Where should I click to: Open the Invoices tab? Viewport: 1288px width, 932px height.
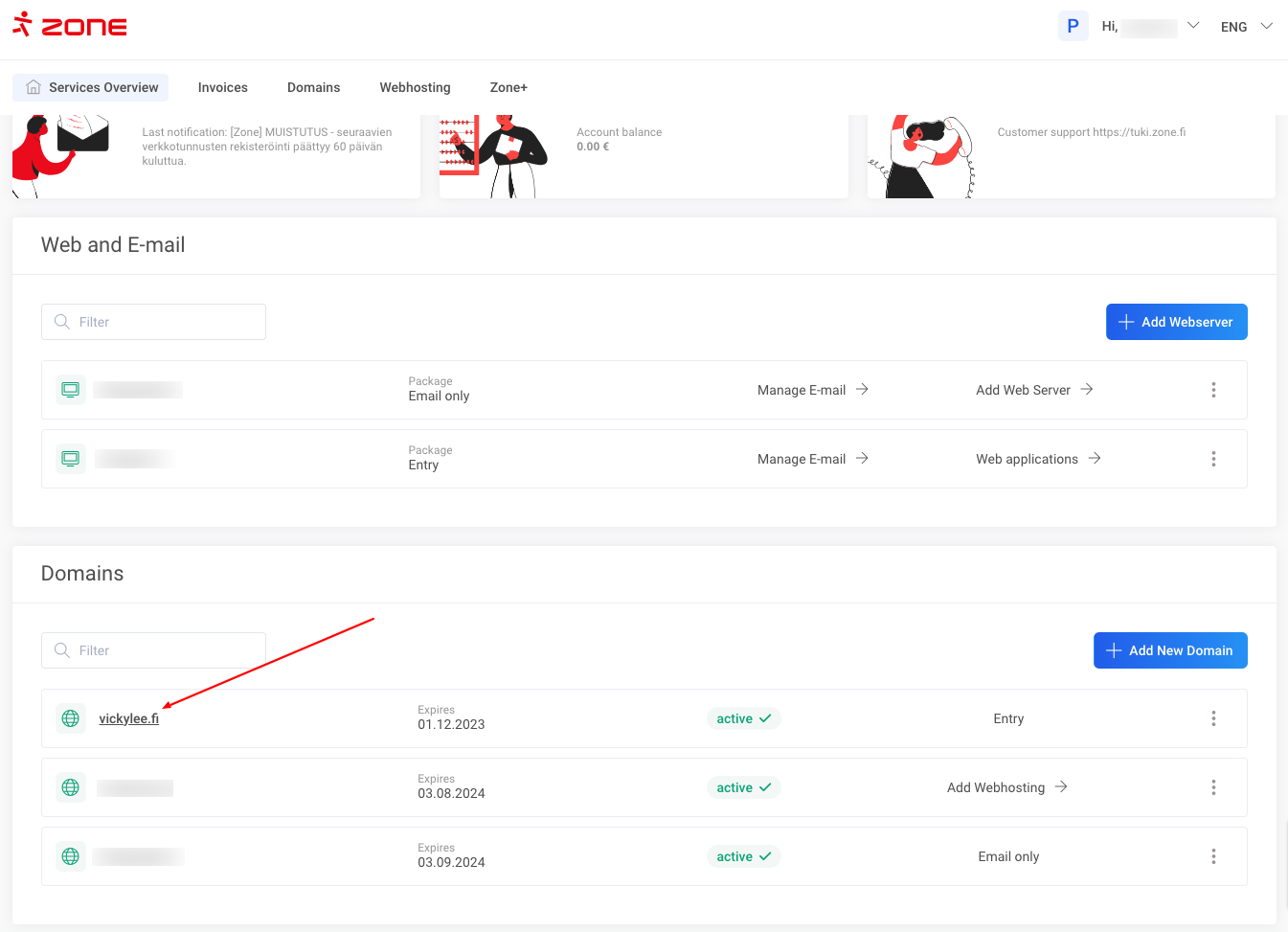coord(222,87)
